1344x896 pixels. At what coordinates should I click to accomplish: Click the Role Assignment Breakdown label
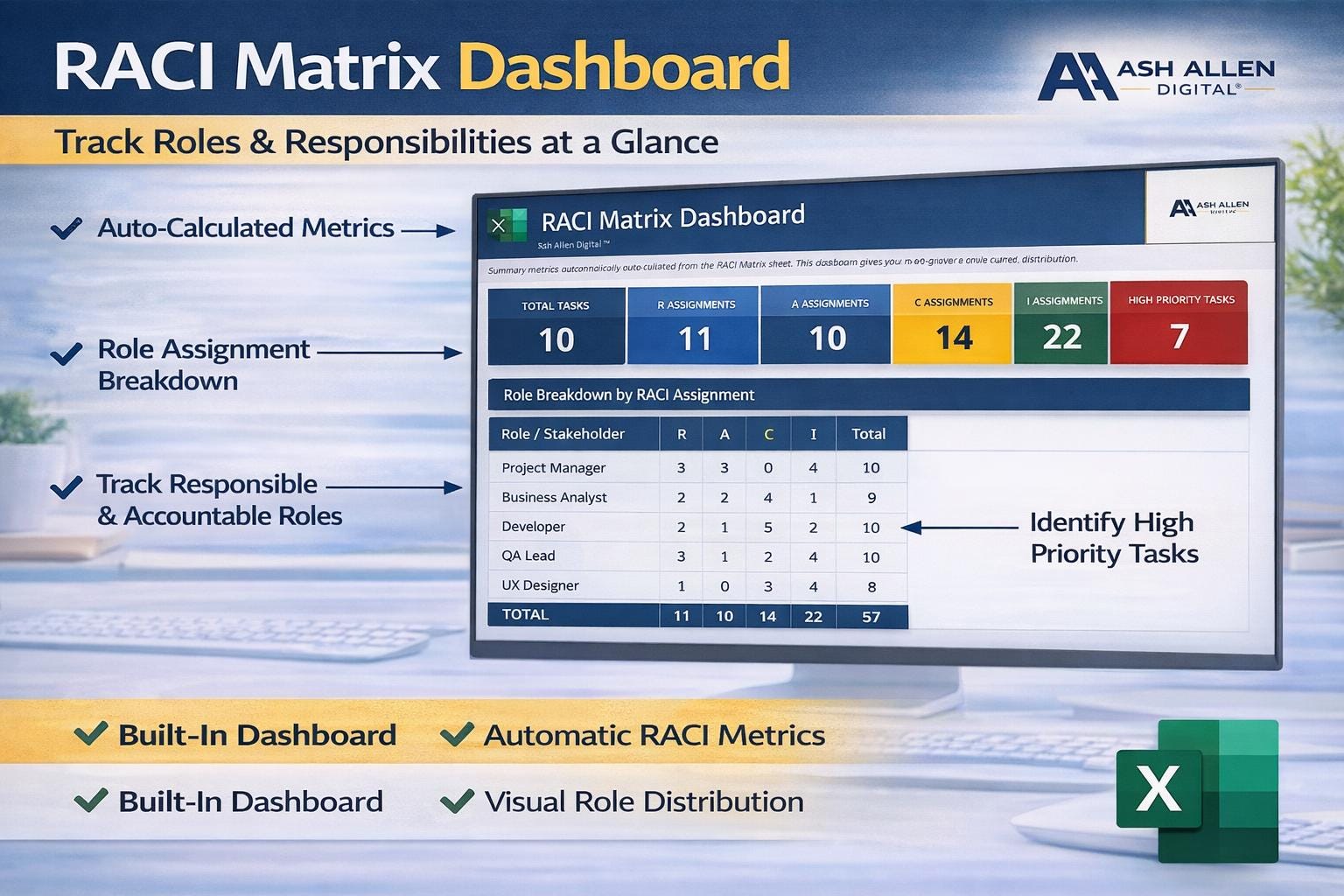pyautogui.click(x=203, y=365)
